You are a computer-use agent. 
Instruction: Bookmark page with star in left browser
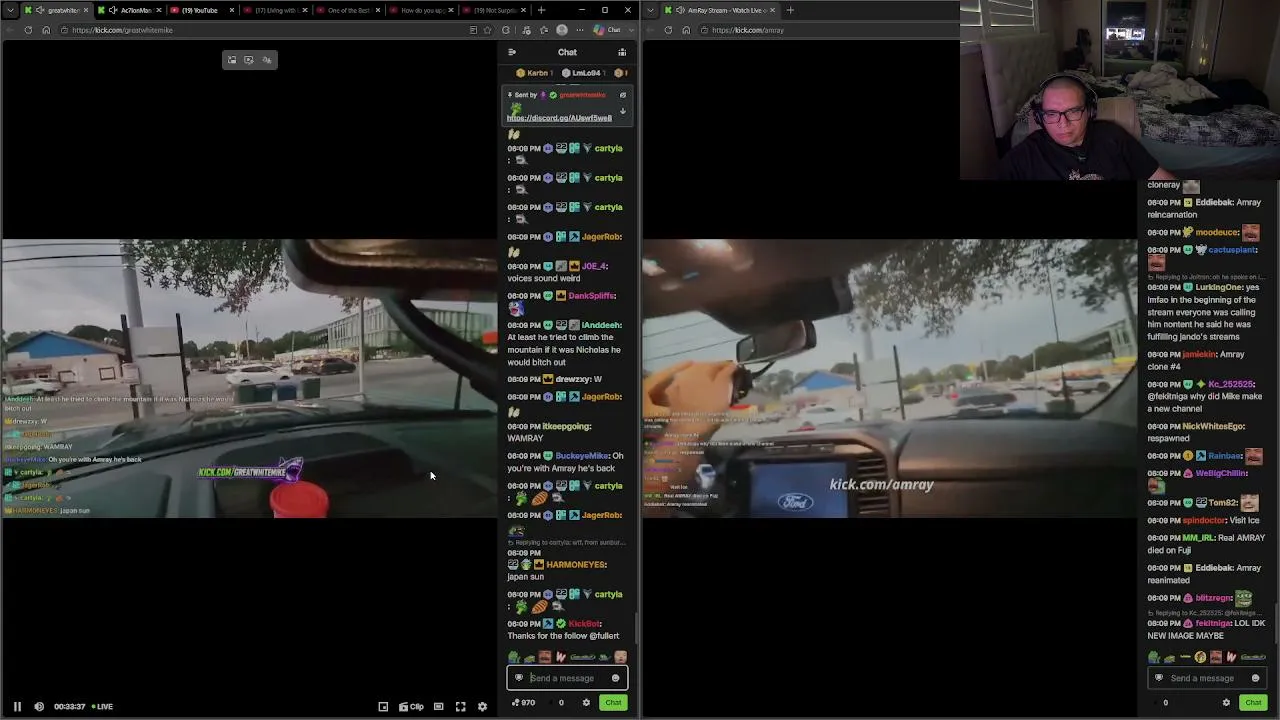(x=488, y=30)
